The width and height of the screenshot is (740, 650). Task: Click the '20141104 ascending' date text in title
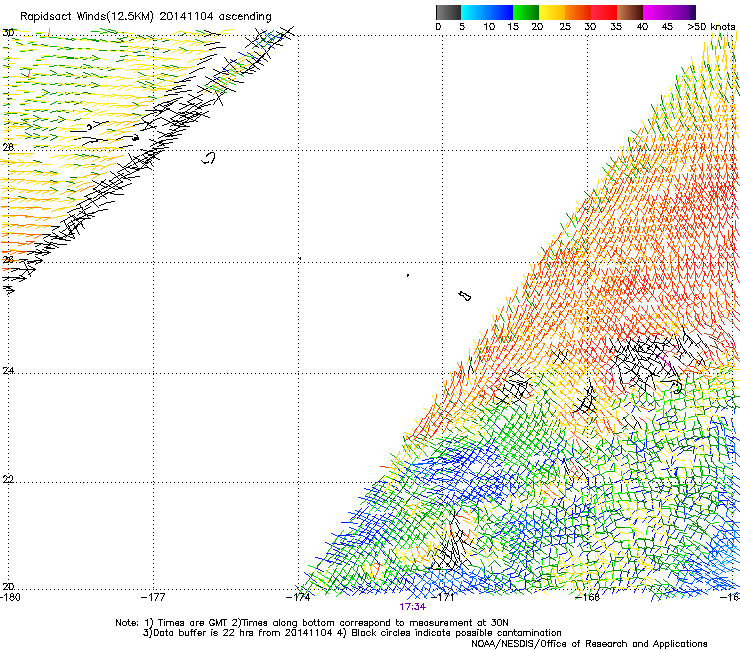[215, 17]
